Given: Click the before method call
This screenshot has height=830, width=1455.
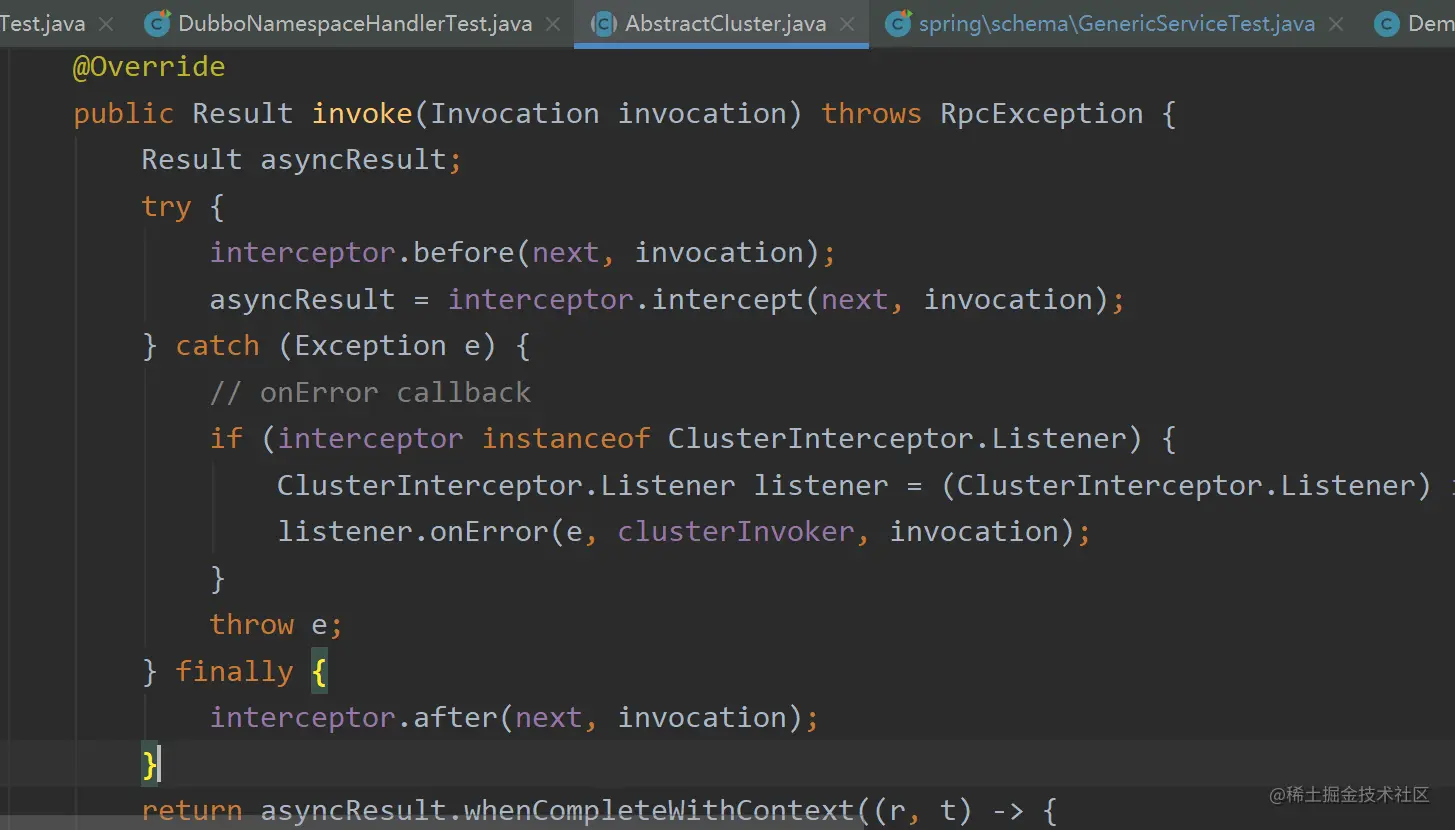Looking at the screenshot, I should (x=464, y=253).
